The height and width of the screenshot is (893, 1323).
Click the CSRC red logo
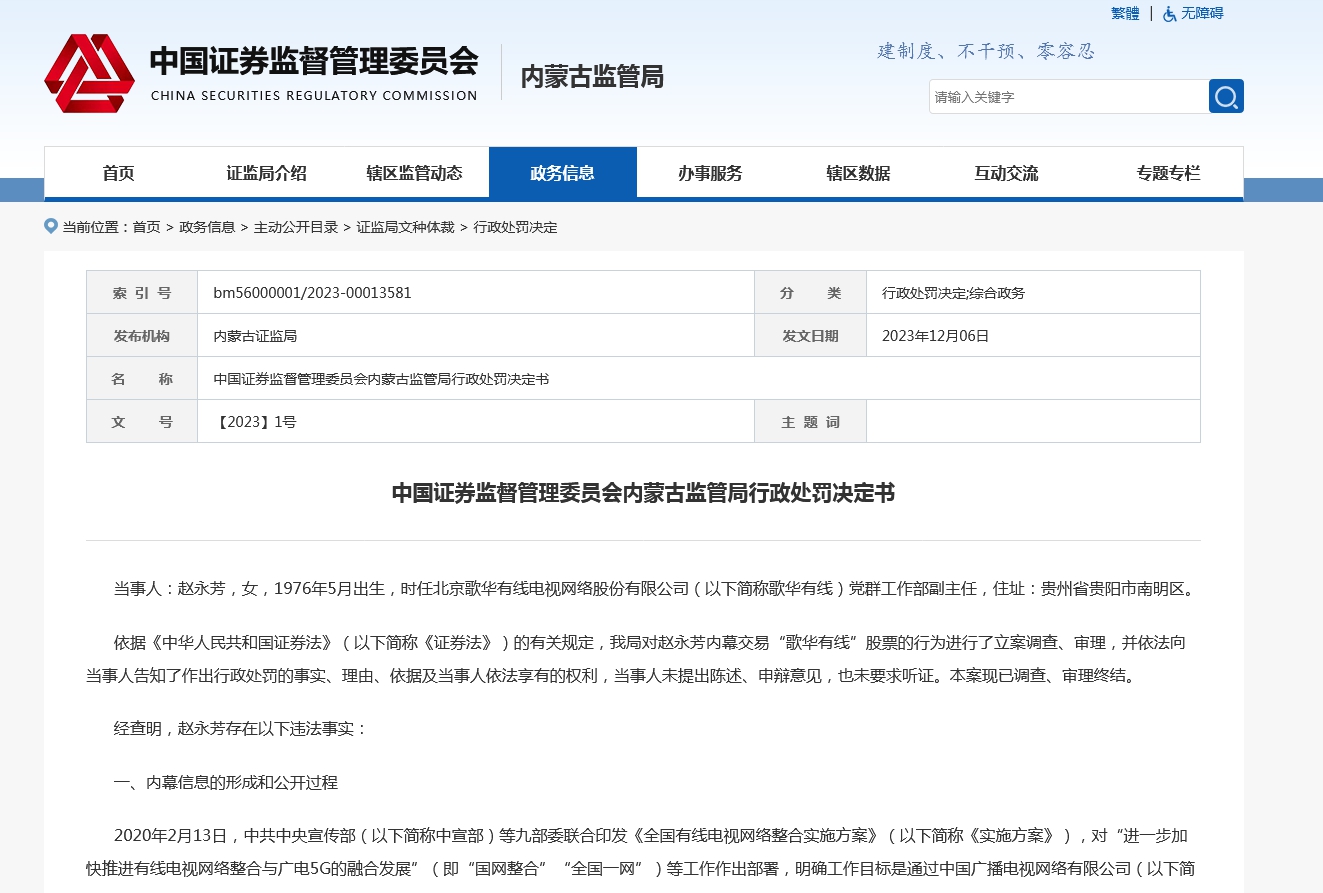point(89,73)
